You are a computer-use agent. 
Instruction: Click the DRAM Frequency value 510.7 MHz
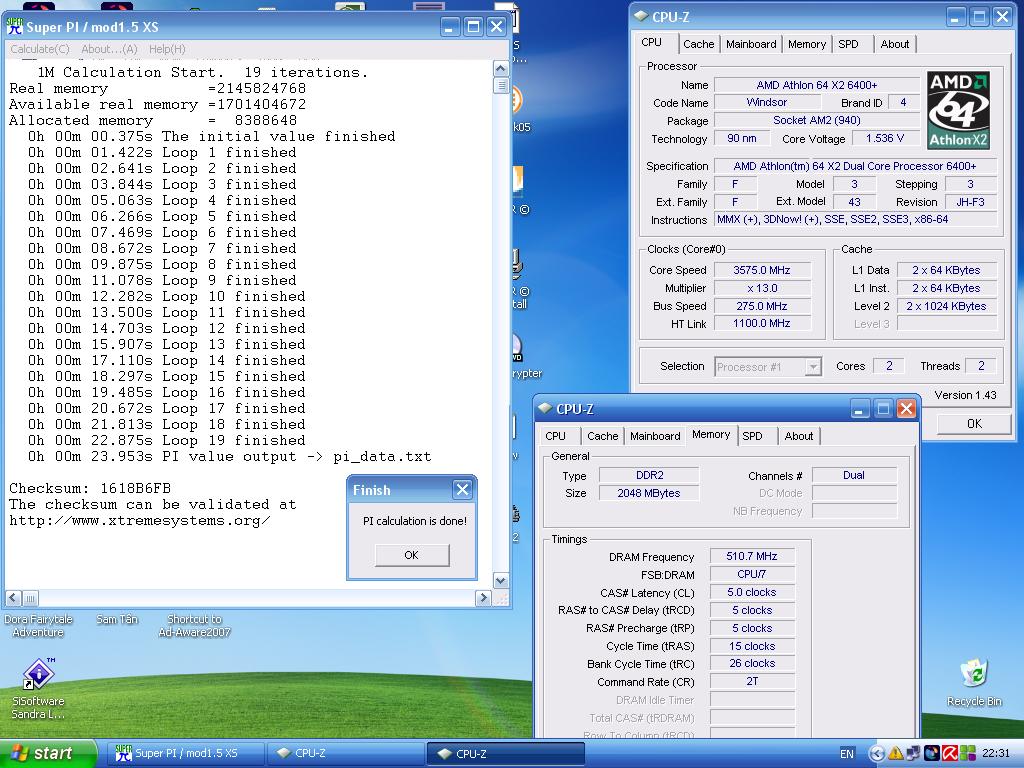(x=752, y=556)
